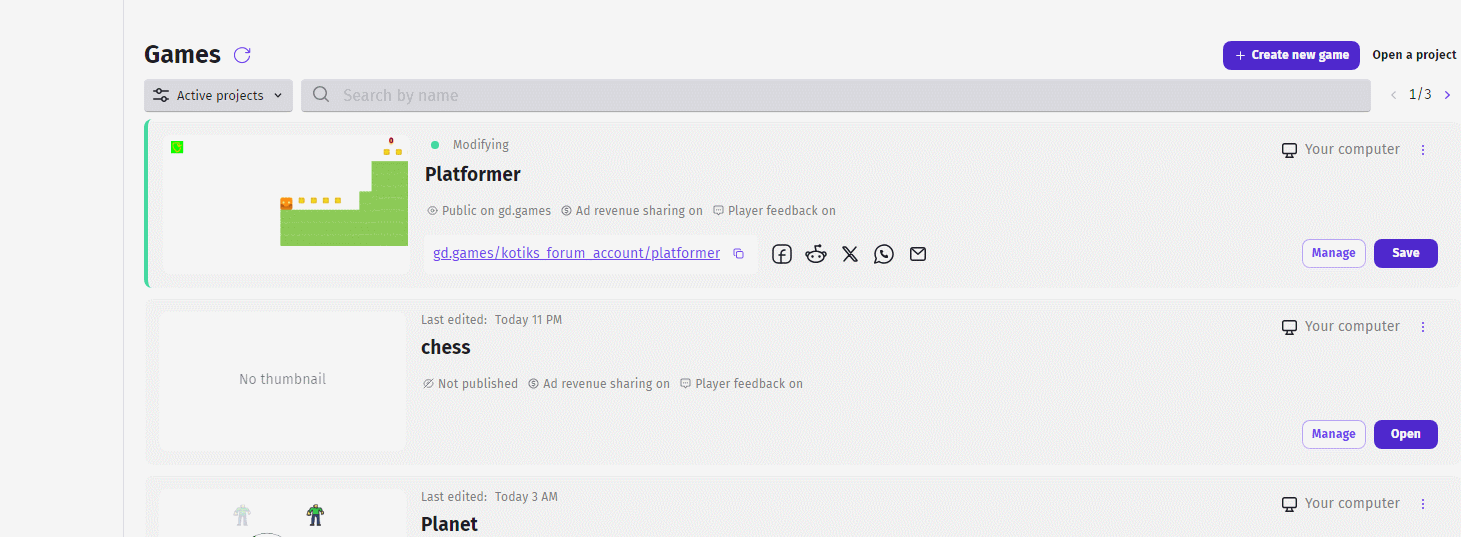Click the Platformer game thumbnail

[x=286, y=204]
